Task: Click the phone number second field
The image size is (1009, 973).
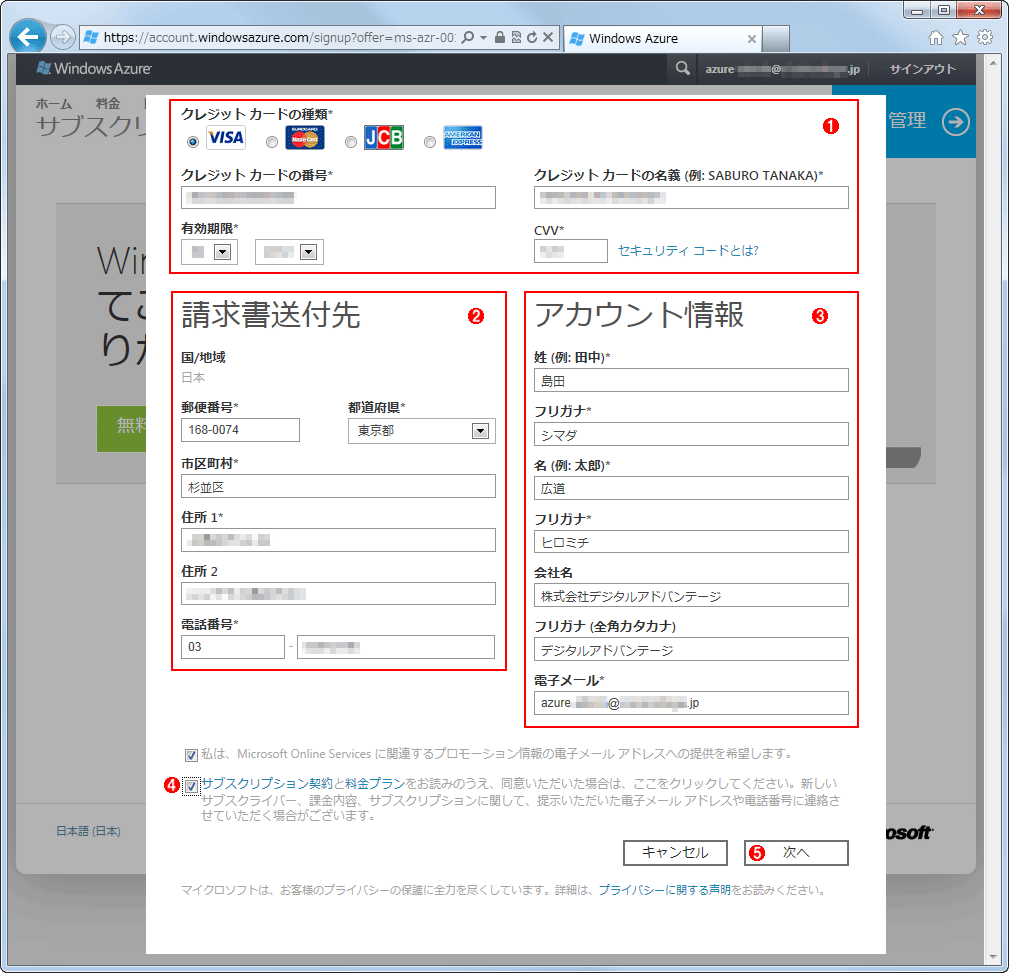Action: pyautogui.click(x=396, y=647)
